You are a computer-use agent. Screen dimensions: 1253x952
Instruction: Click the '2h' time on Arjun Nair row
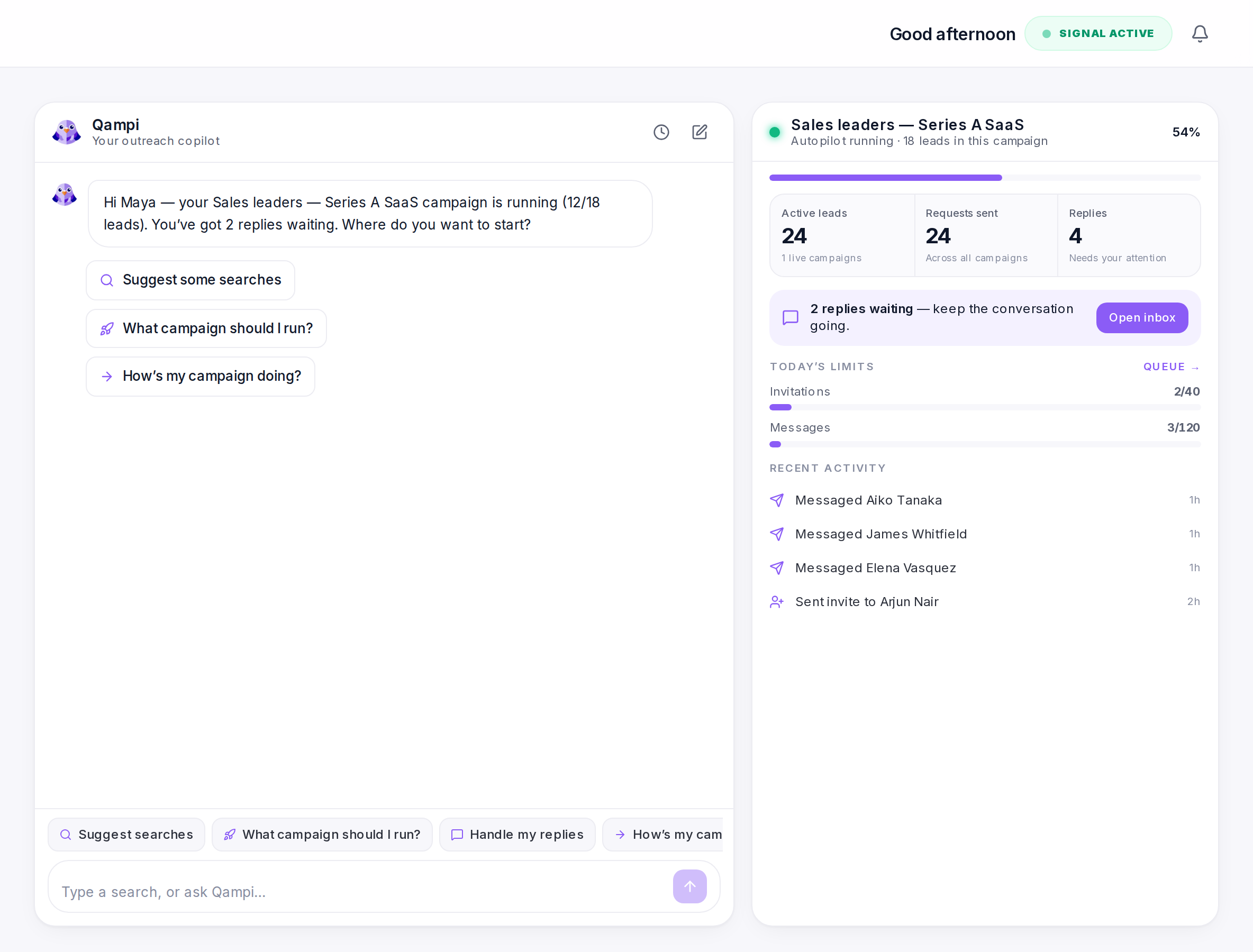tap(1193, 602)
